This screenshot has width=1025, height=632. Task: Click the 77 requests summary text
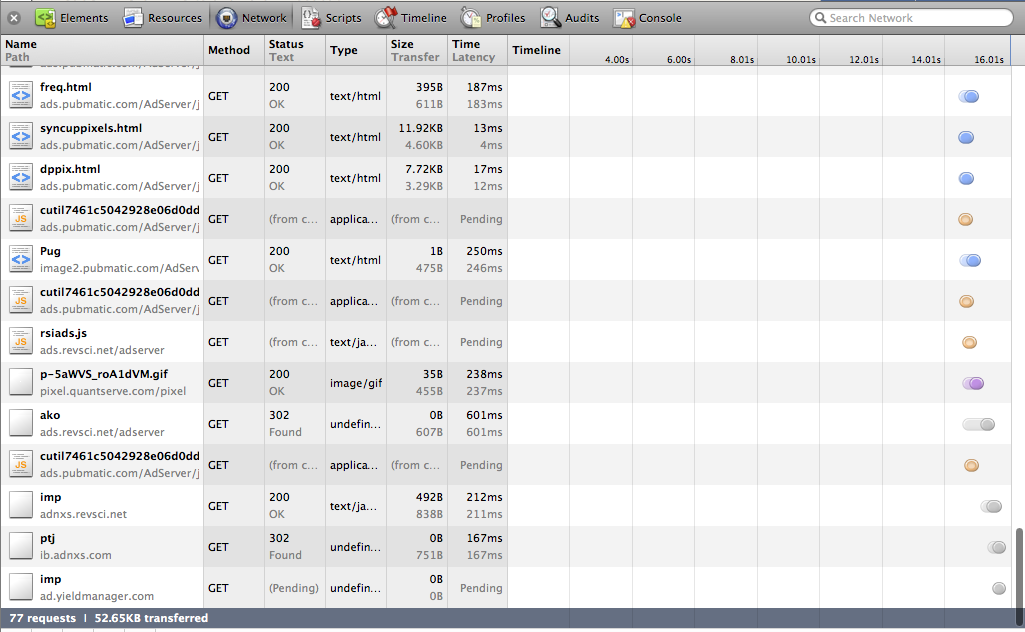tap(42, 618)
